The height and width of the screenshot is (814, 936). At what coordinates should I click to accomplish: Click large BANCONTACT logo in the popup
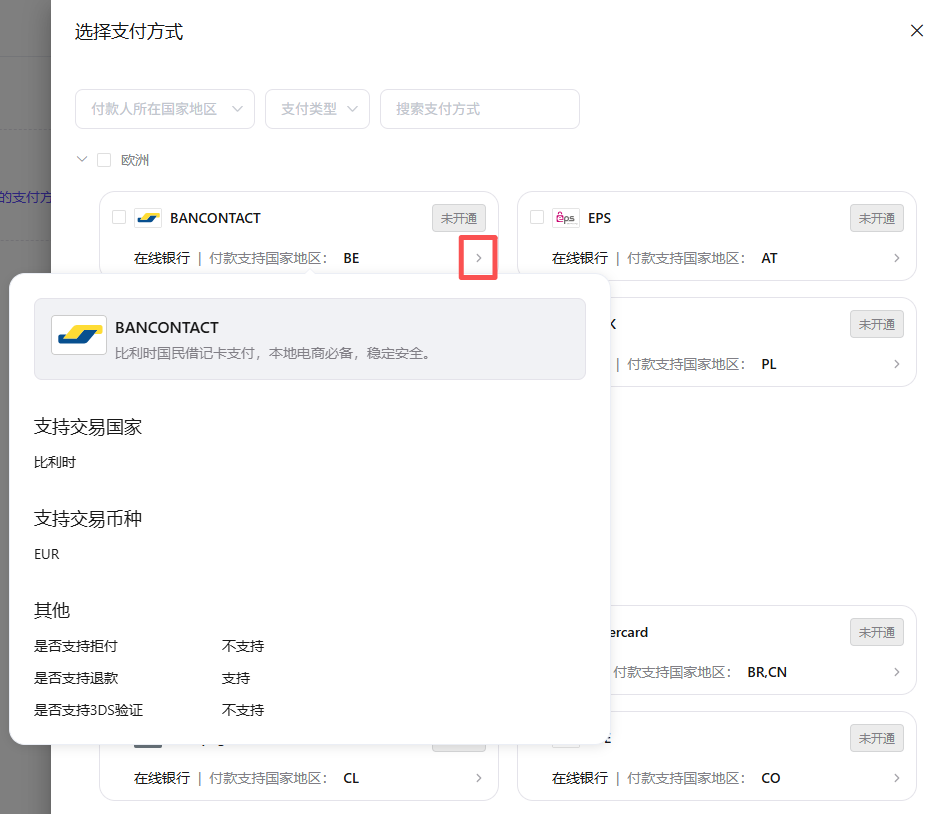[x=79, y=335]
